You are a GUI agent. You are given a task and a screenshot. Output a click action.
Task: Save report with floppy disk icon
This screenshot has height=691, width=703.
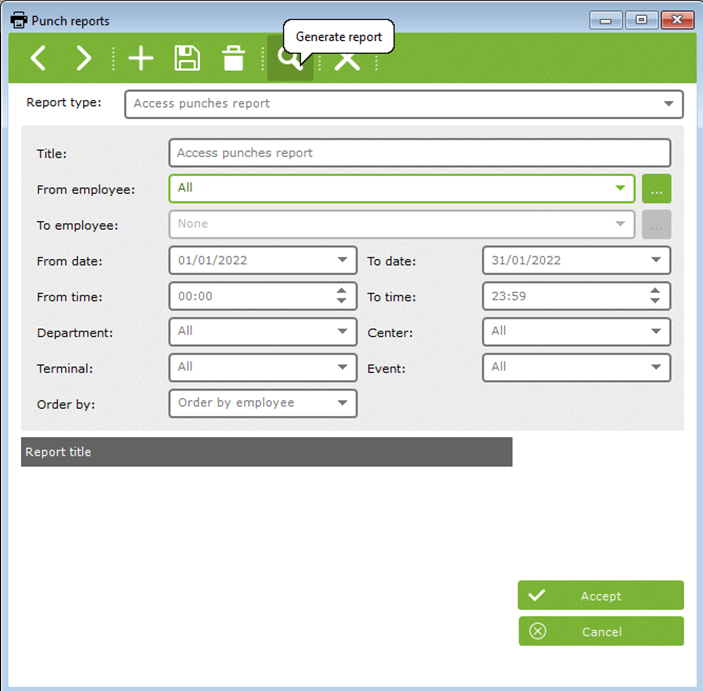(x=187, y=58)
